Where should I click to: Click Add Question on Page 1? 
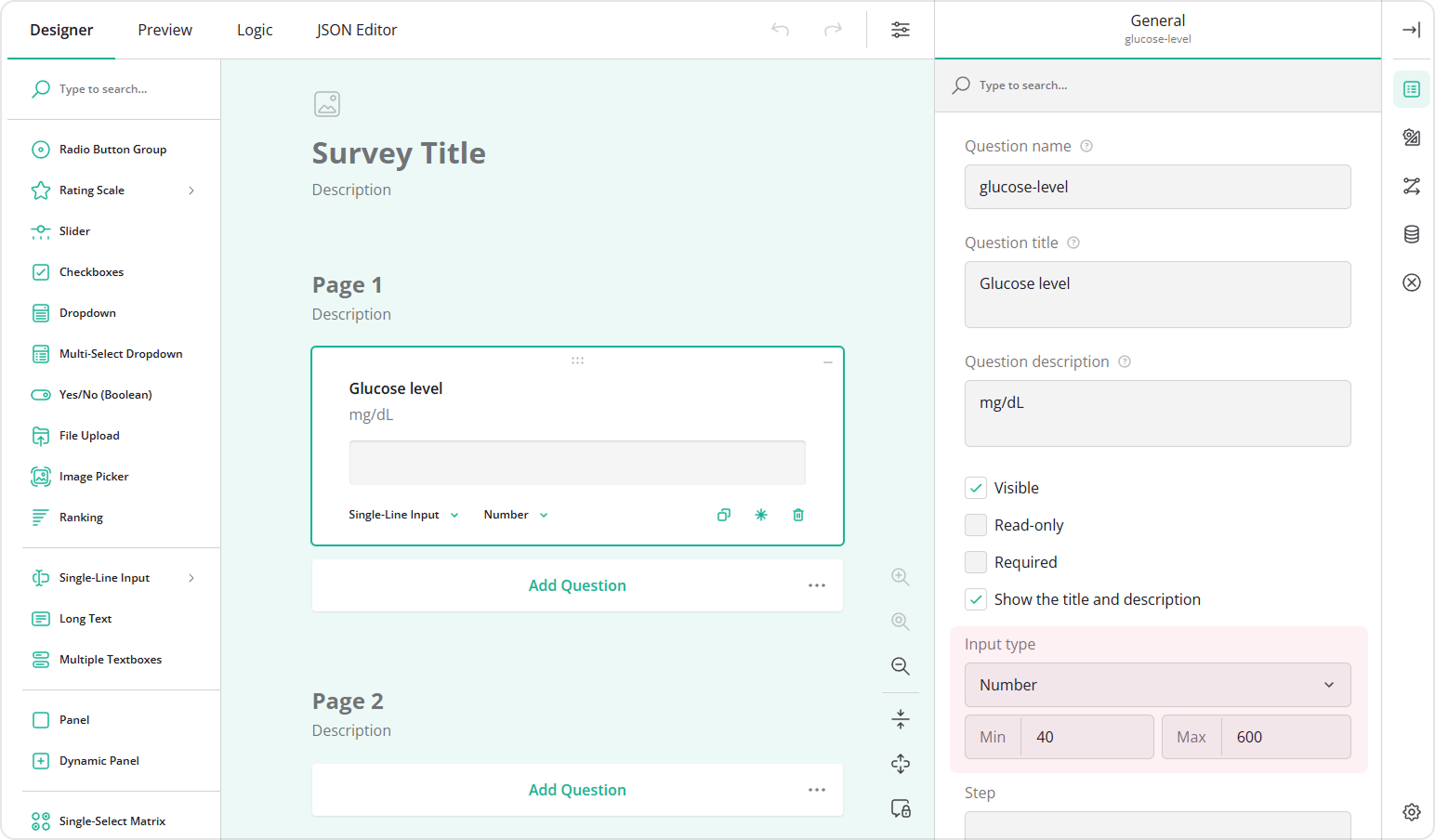(577, 585)
